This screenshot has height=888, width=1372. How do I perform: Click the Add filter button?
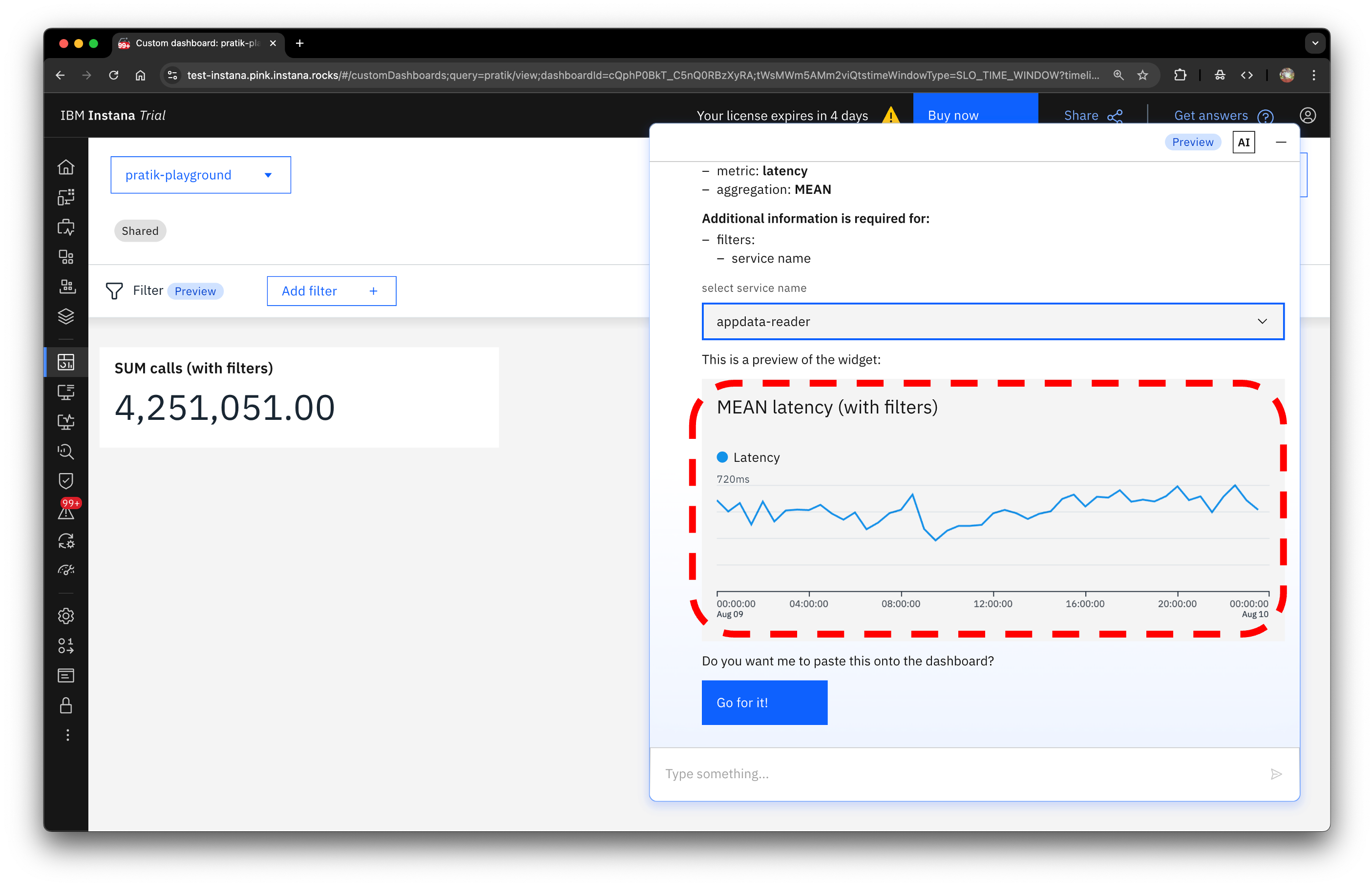331,291
